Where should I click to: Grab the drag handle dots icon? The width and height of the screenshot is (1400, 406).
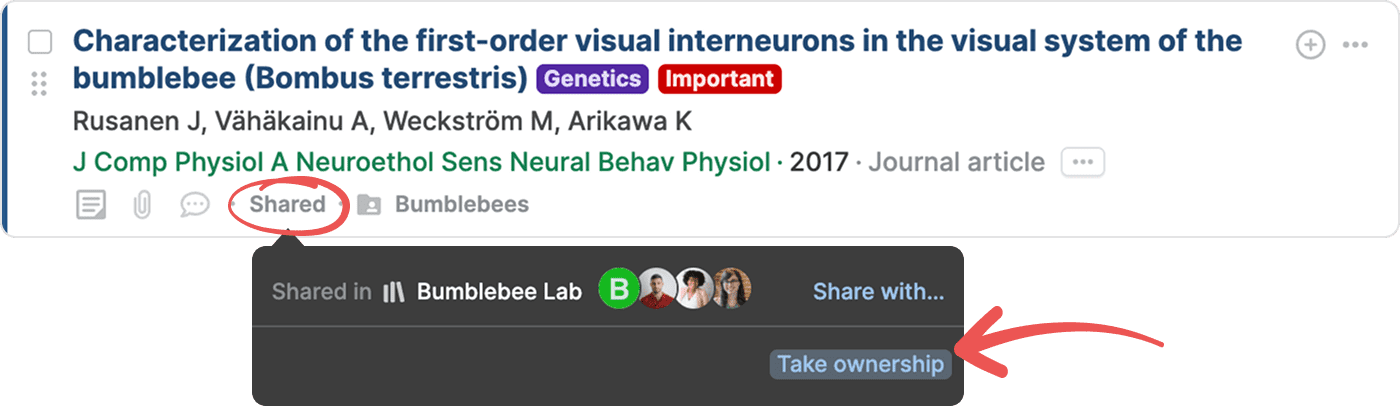pos(40,84)
